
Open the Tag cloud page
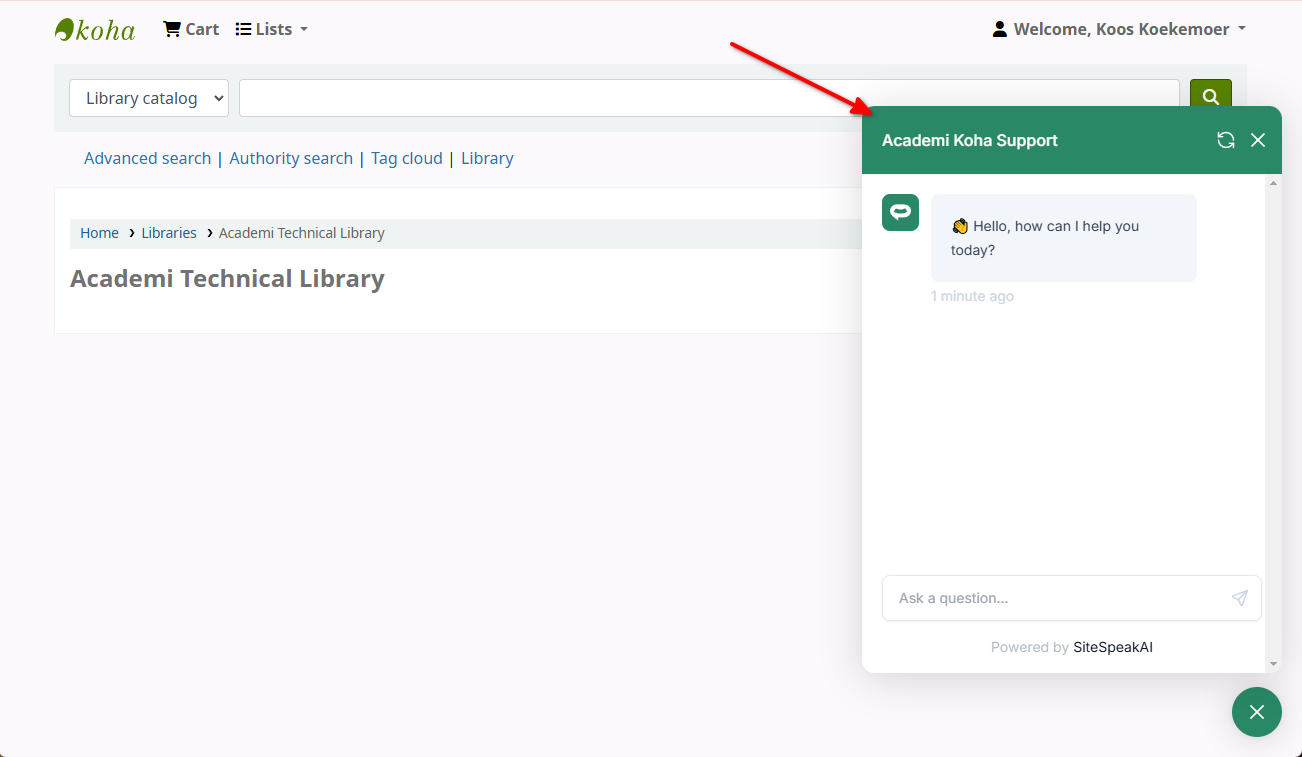click(406, 158)
